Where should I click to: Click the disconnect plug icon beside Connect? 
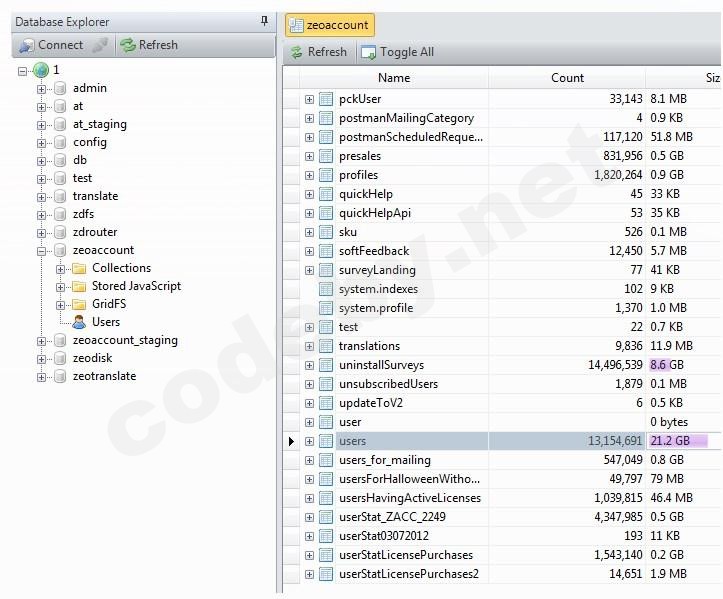100,45
